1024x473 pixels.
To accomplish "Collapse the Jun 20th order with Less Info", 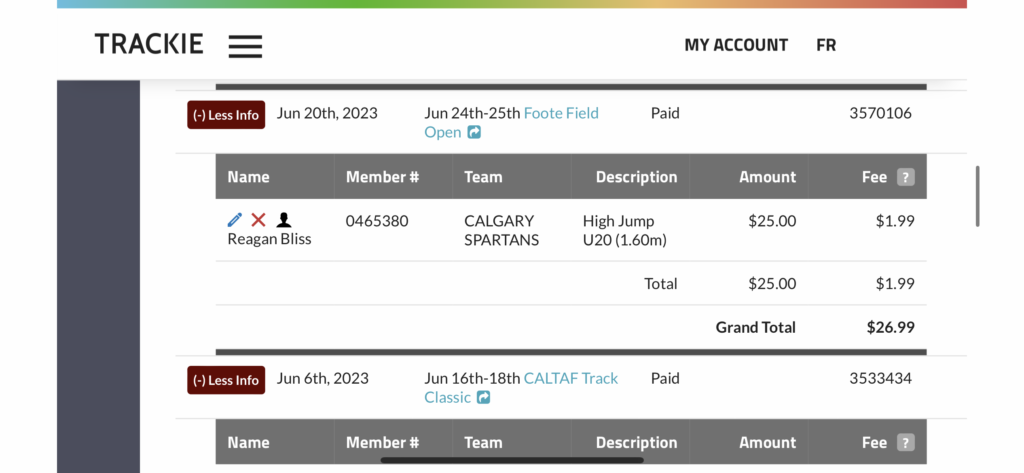I will pos(226,115).
